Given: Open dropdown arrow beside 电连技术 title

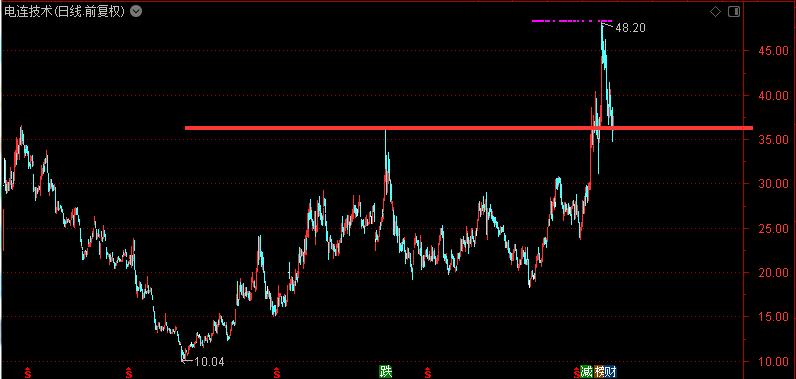Looking at the screenshot, I should [x=136, y=12].
